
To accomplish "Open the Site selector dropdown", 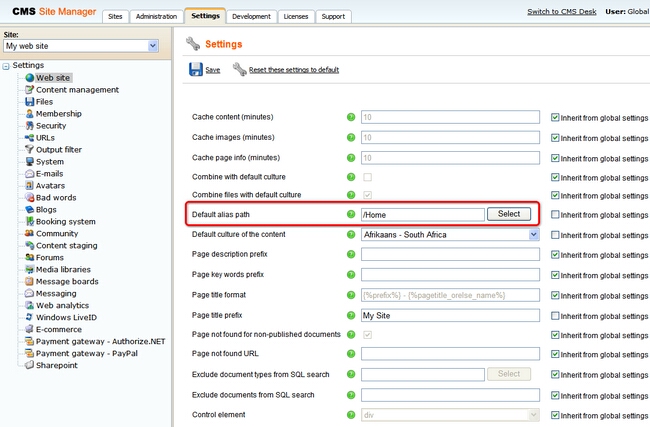I will click(153, 46).
